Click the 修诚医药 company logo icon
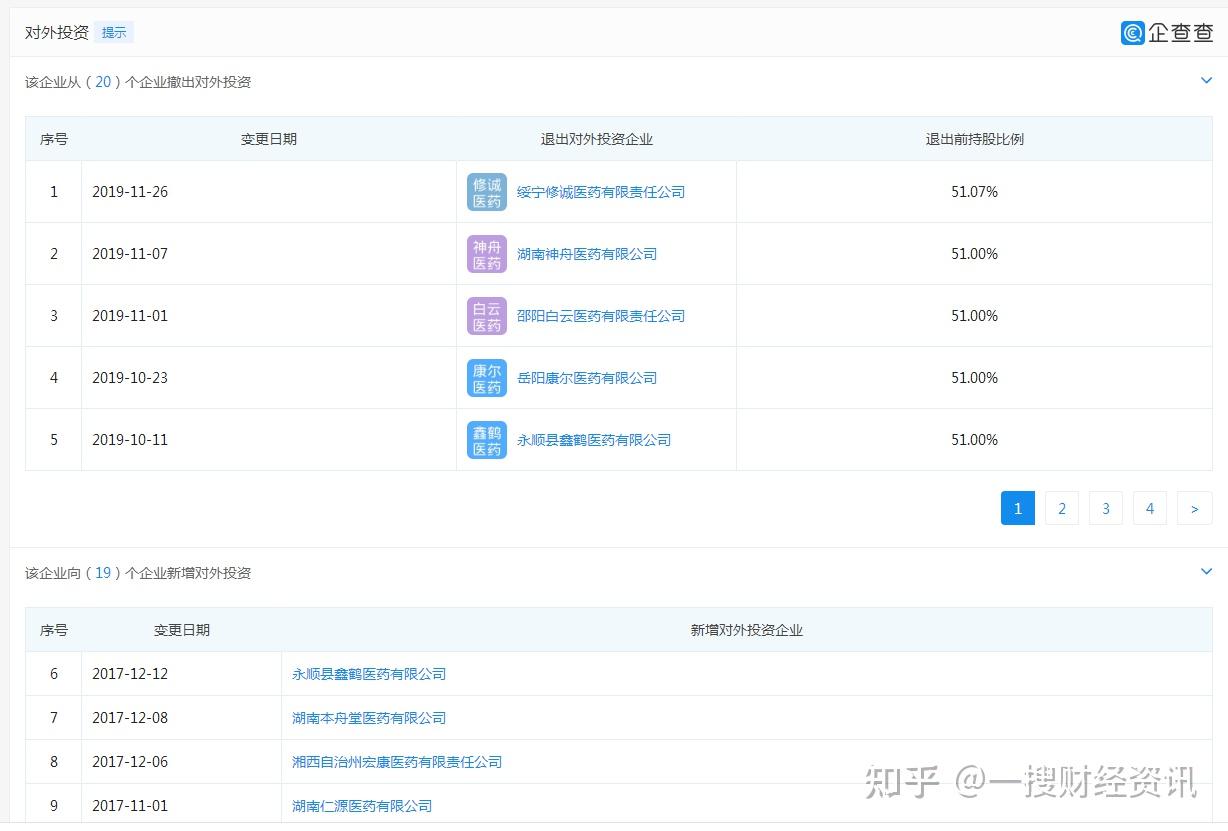 point(487,192)
